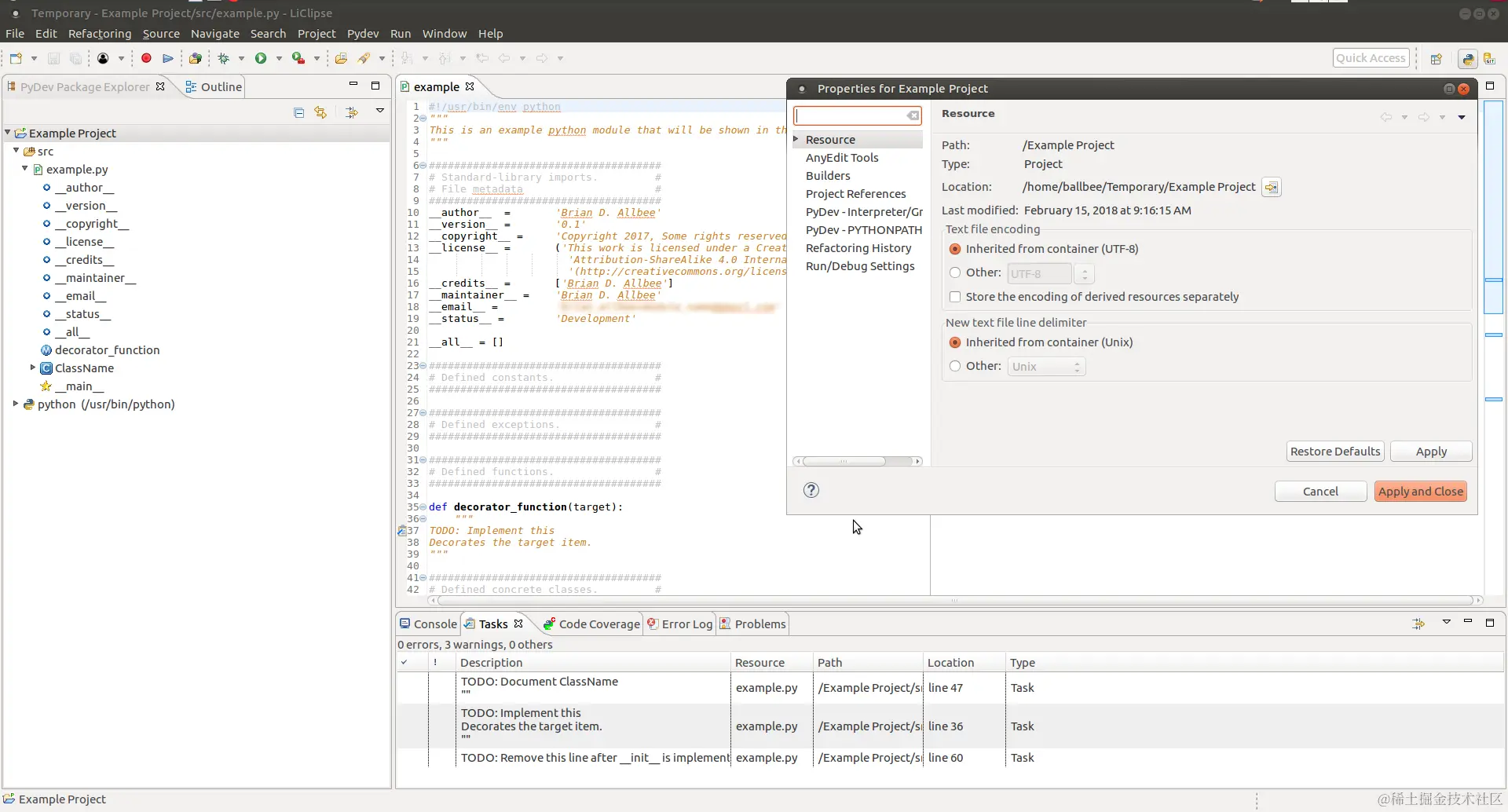Click the globe and folder toolbar icon

(x=196, y=58)
